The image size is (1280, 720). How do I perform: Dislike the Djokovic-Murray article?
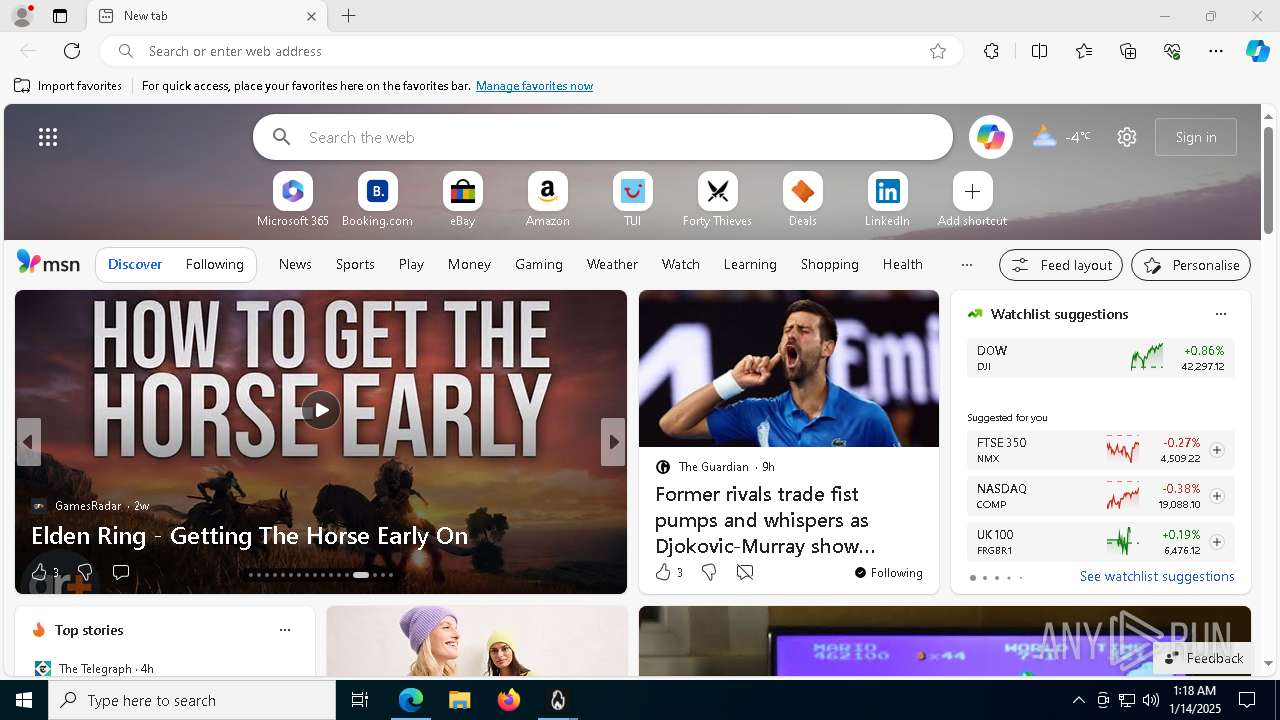tap(709, 572)
